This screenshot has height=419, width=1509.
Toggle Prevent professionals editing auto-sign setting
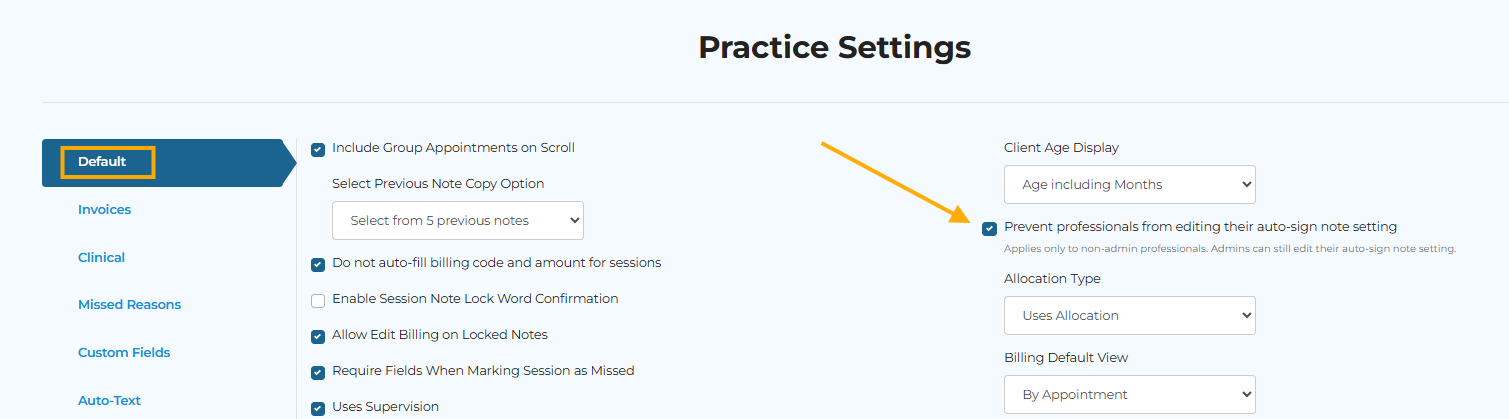tap(989, 228)
